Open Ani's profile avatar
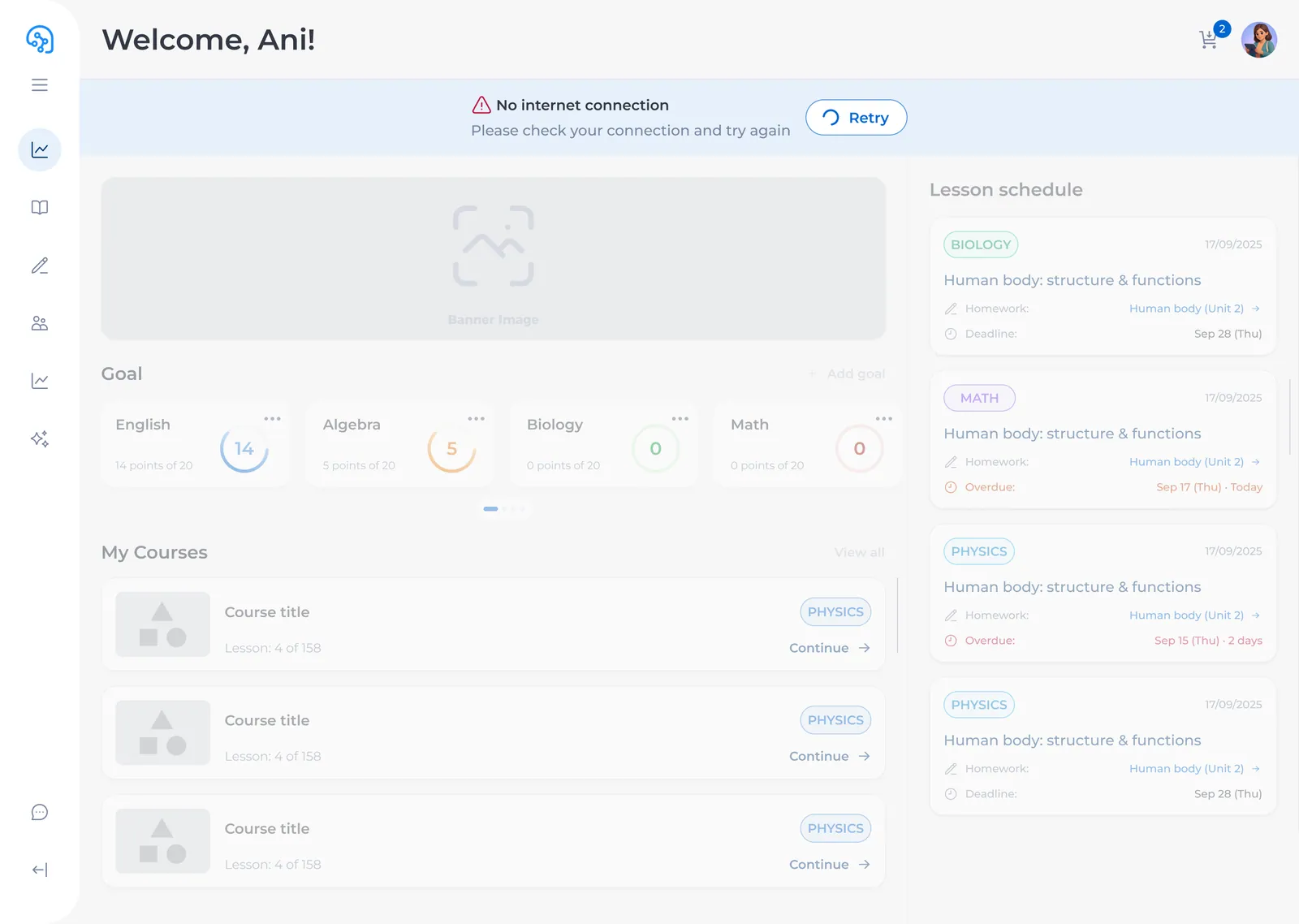Image resolution: width=1299 pixels, height=924 pixels. coord(1259,40)
